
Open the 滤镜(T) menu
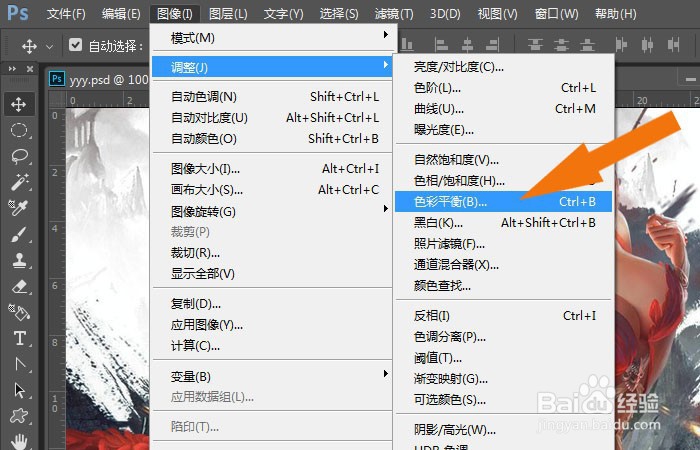pyautogui.click(x=394, y=14)
